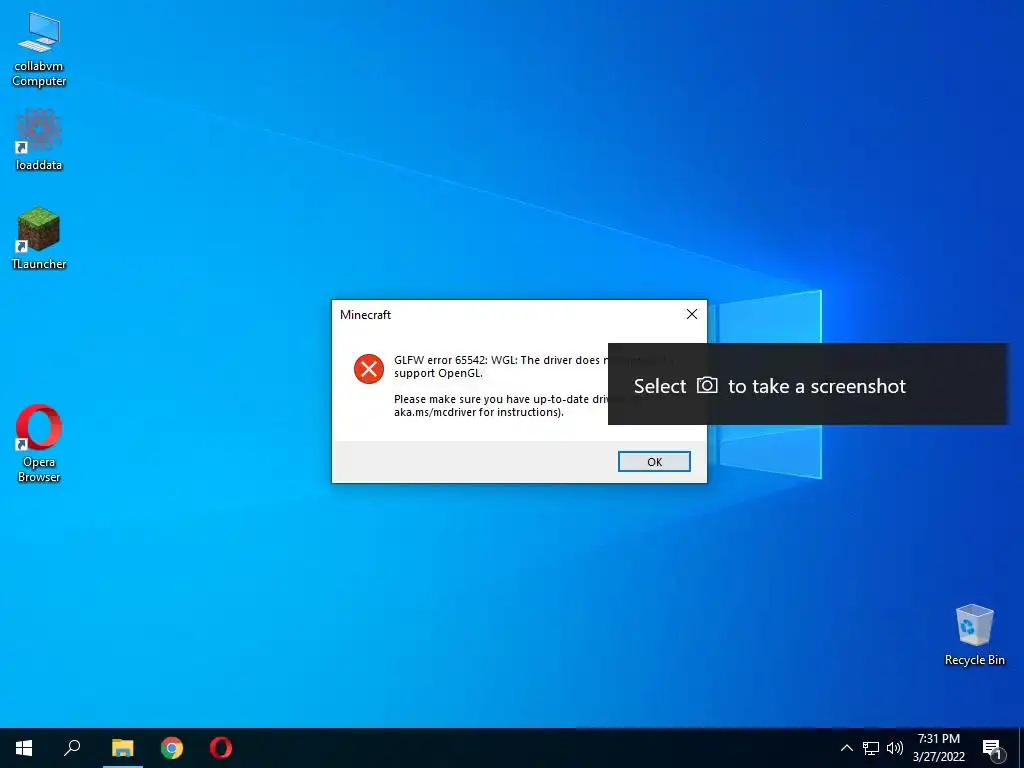
Task: Click the red error icon in dialog
Action: click(x=369, y=369)
